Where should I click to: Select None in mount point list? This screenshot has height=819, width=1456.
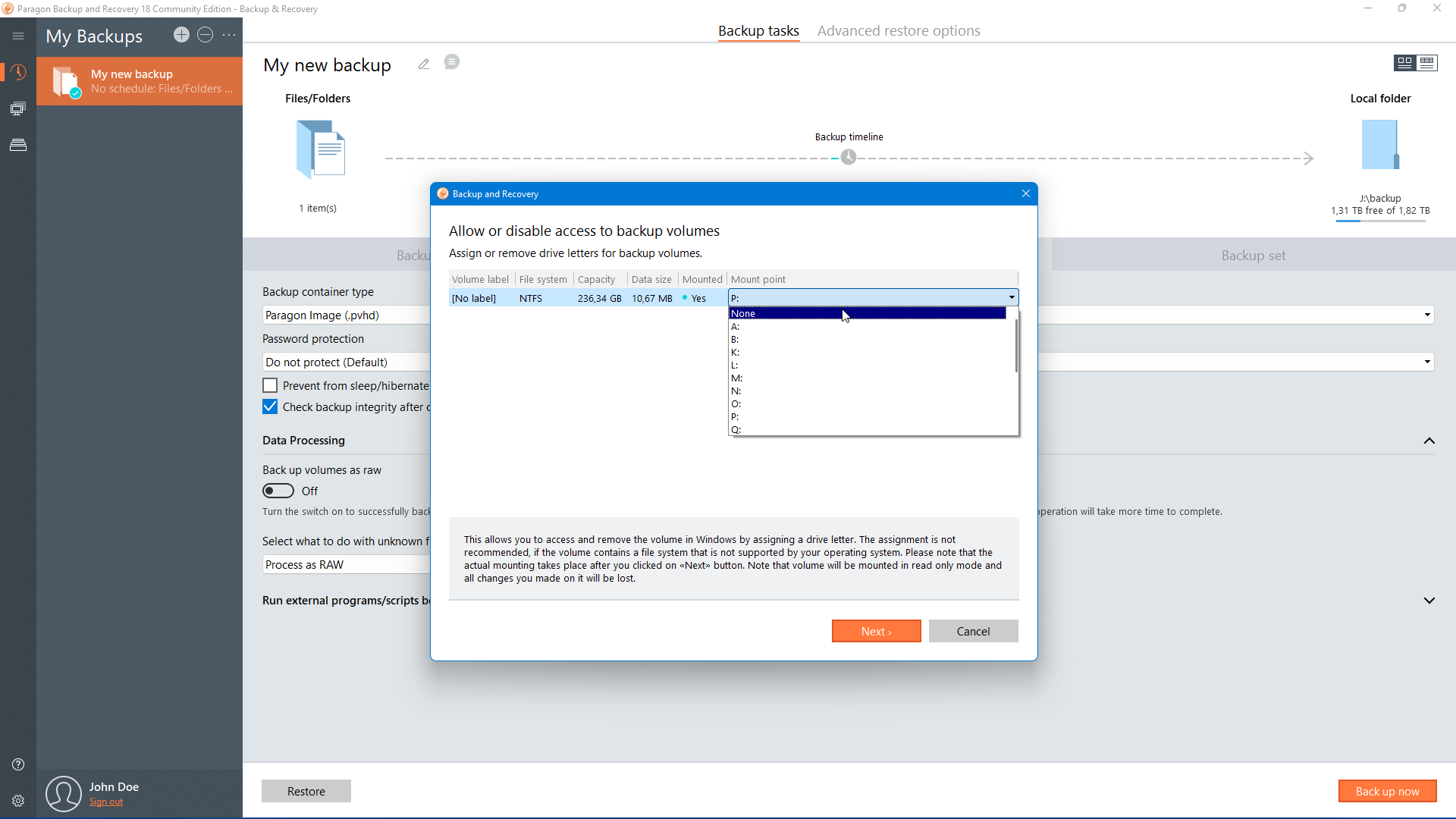(x=867, y=313)
